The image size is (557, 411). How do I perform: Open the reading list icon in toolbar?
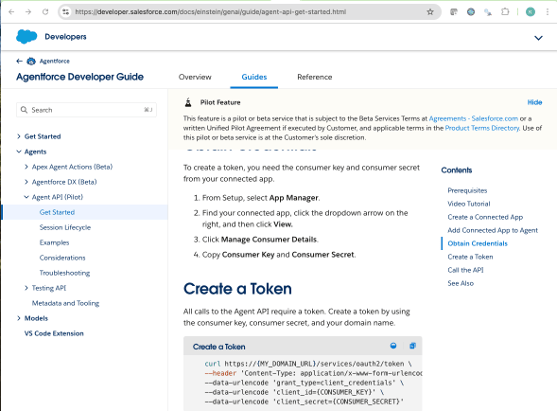point(454,12)
